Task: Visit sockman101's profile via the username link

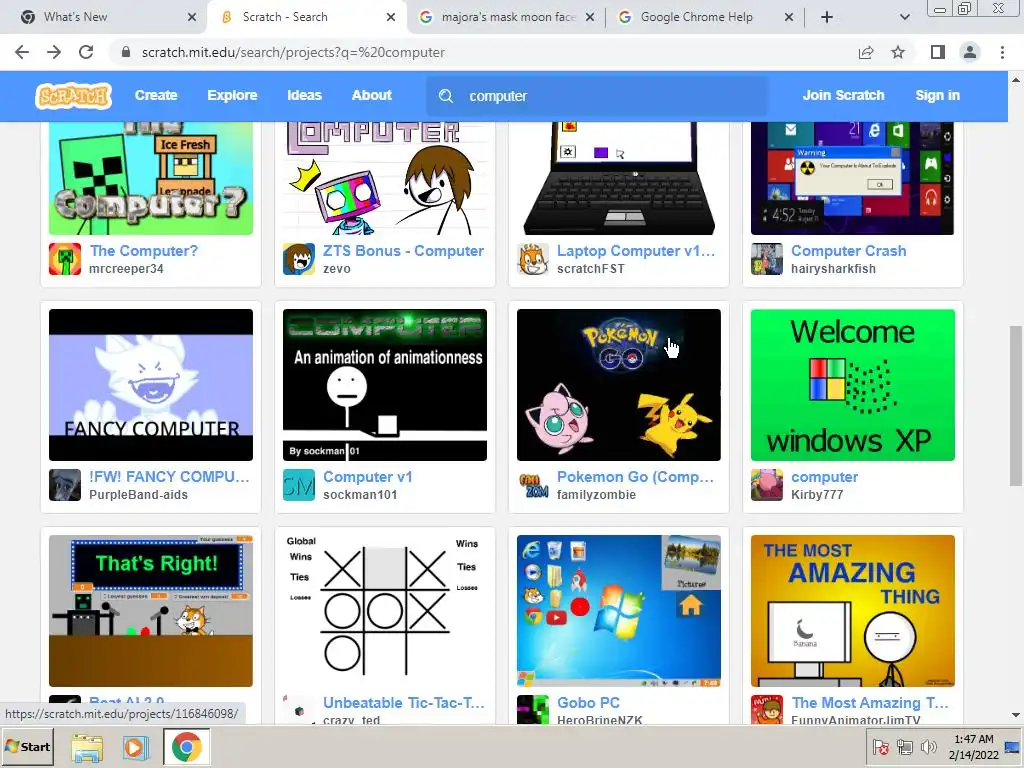Action: (x=360, y=495)
